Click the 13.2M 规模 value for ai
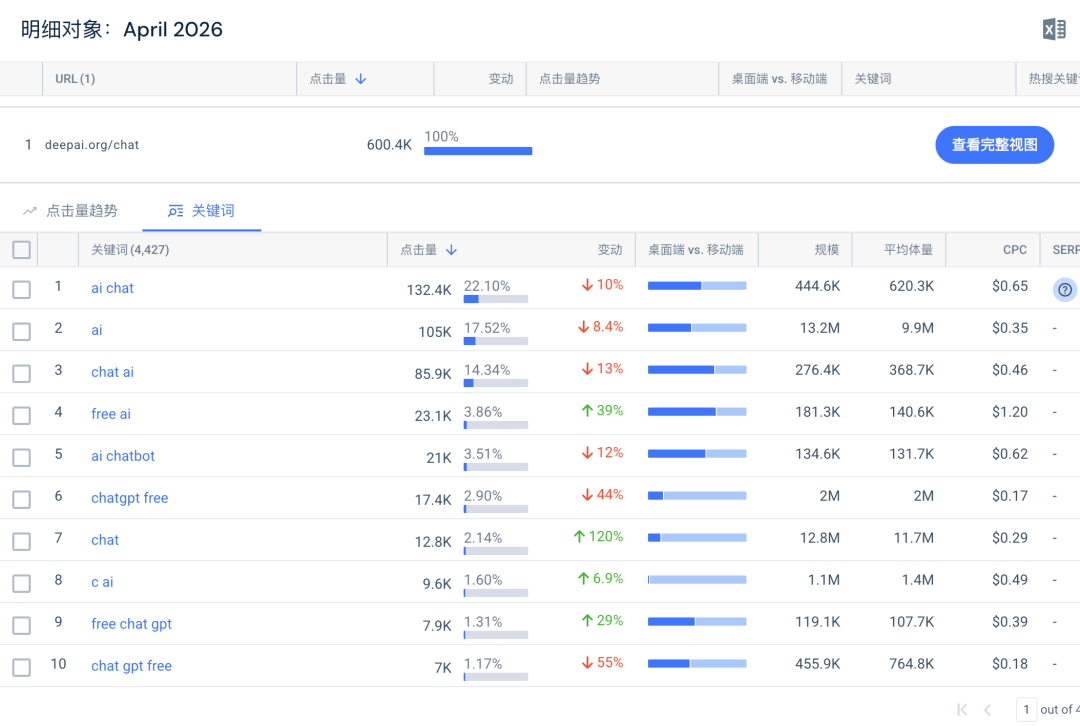The width and height of the screenshot is (1080, 726). [820, 328]
